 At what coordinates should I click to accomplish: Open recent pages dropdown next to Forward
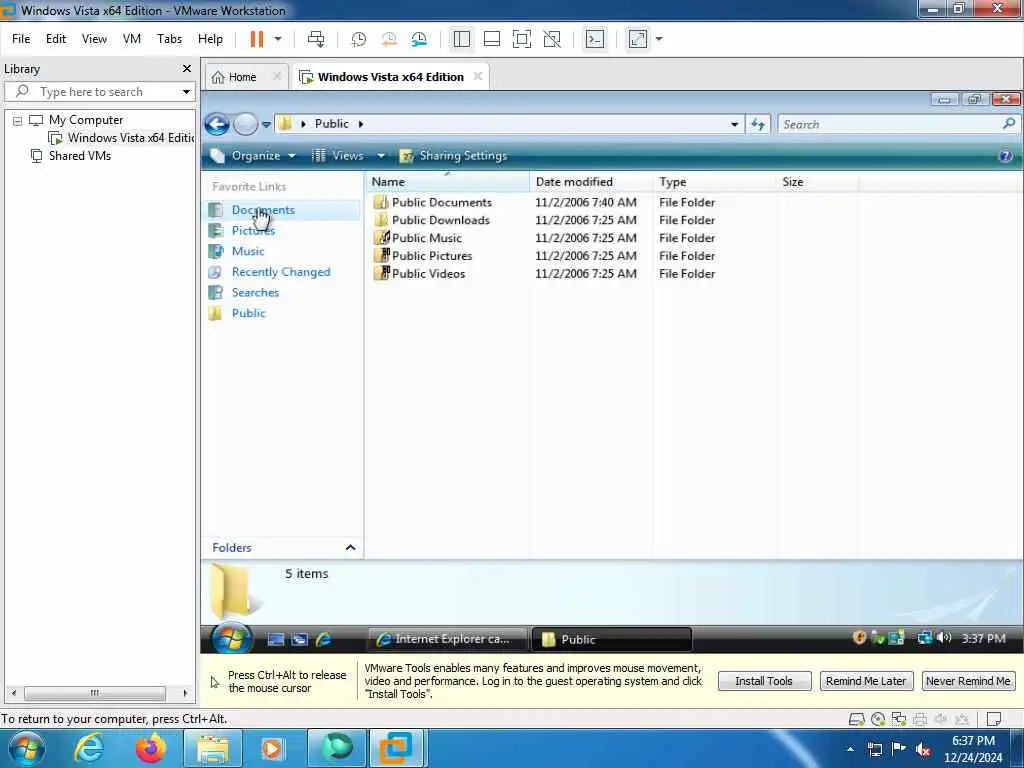point(266,124)
